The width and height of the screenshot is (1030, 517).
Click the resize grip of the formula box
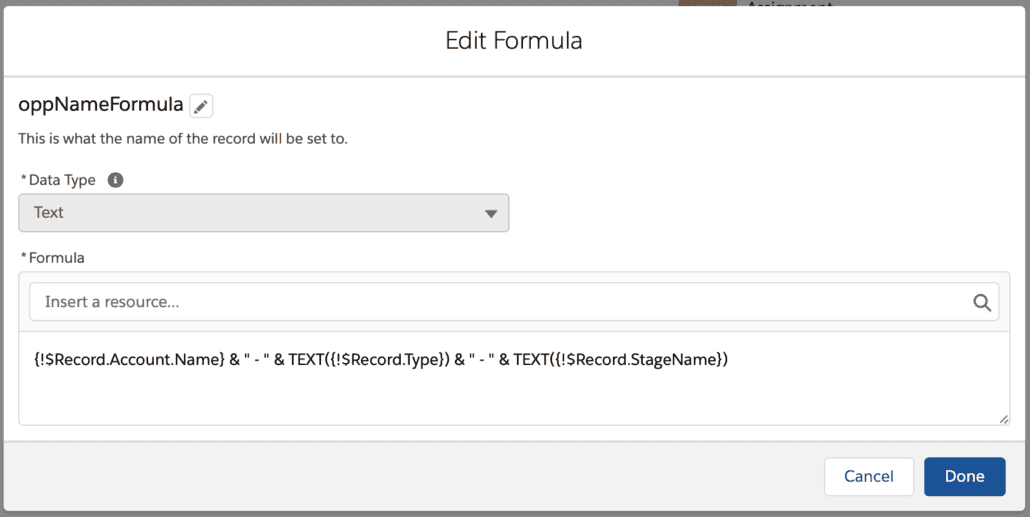coord(1003,418)
